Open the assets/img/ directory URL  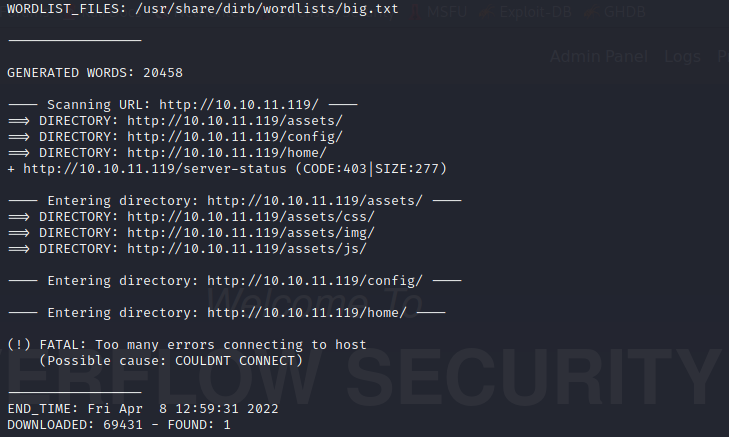(250, 233)
